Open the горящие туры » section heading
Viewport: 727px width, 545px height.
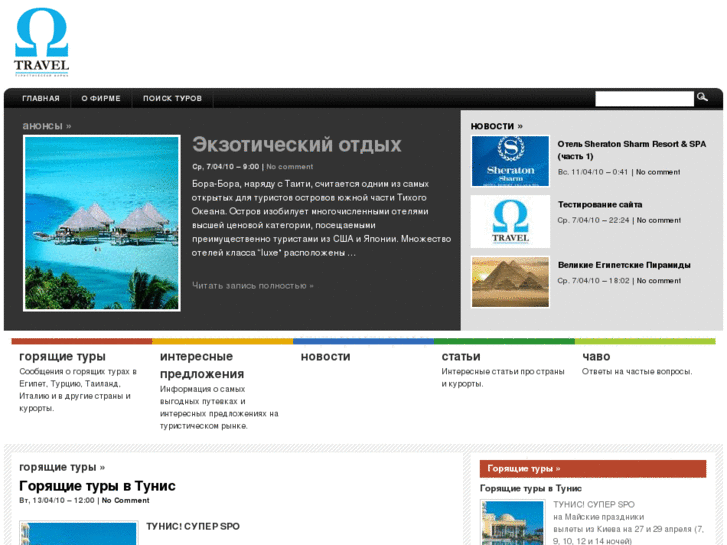[x=62, y=467]
